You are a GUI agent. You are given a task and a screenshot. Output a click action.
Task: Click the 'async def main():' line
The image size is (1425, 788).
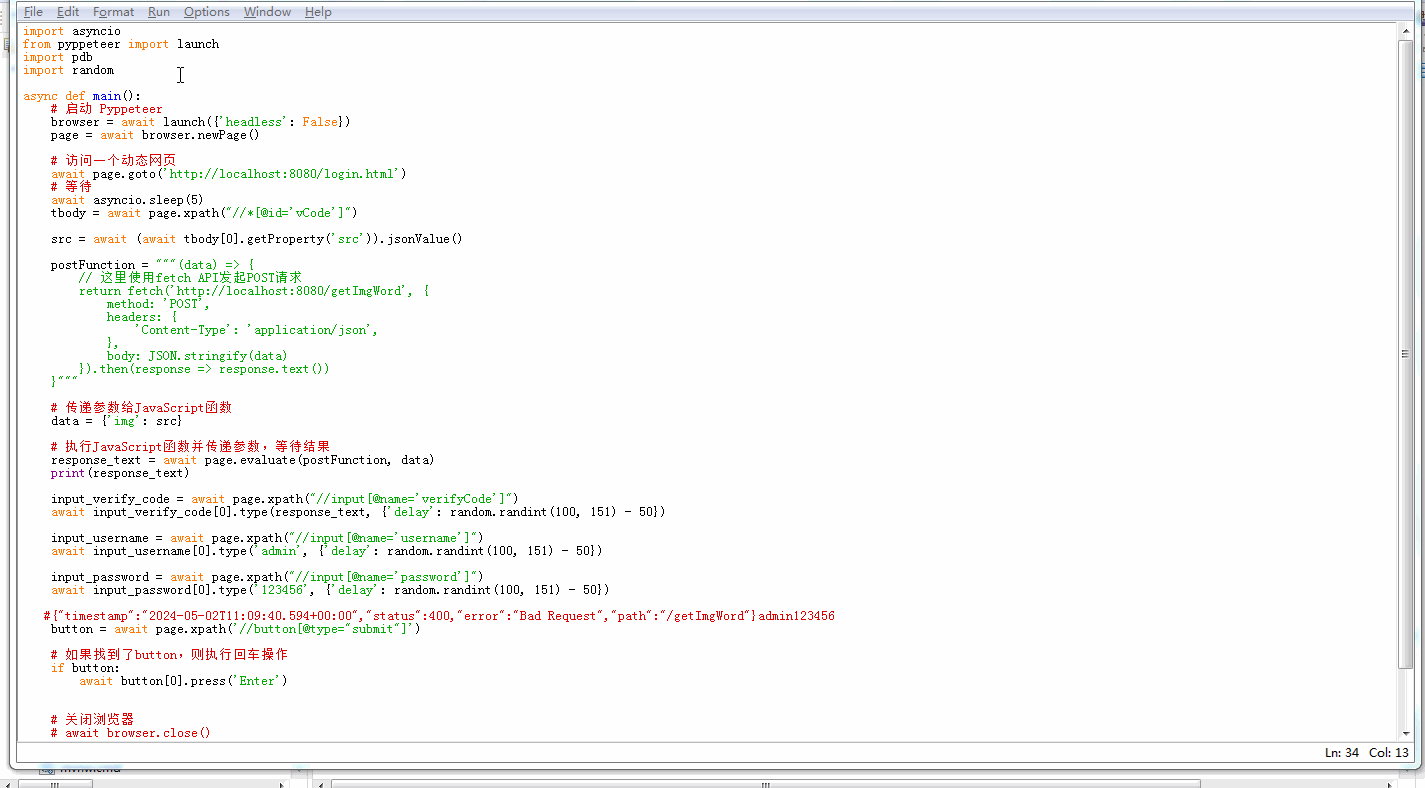click(x=82, y=96)
